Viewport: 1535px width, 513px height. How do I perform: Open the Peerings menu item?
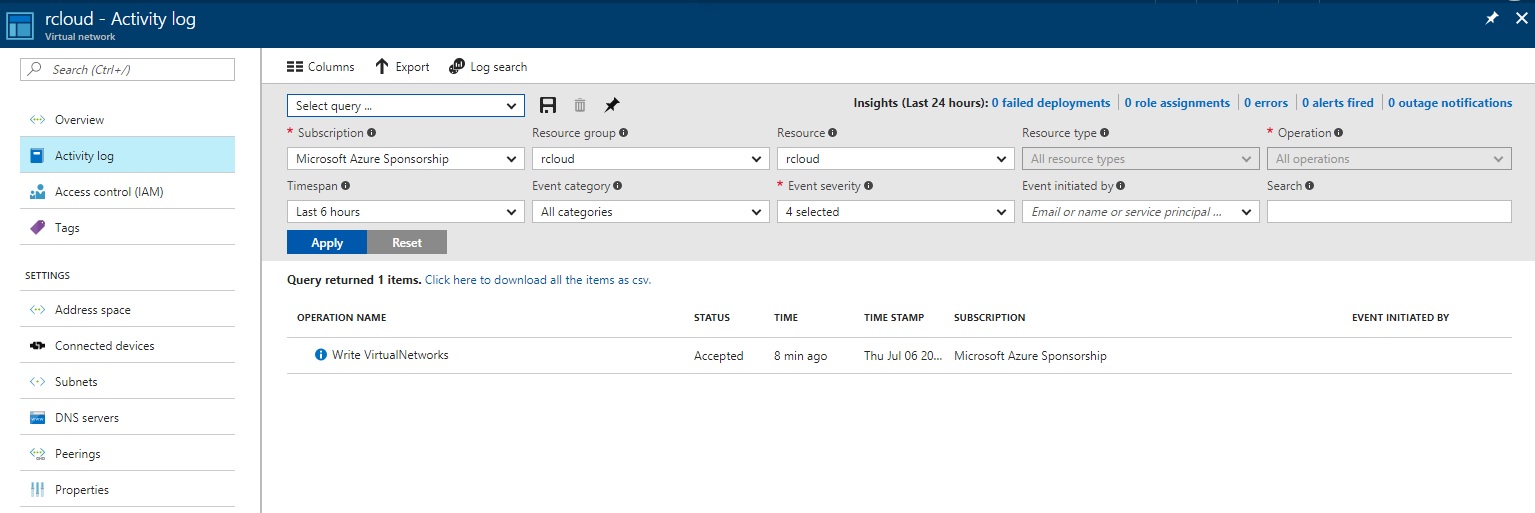127,454
